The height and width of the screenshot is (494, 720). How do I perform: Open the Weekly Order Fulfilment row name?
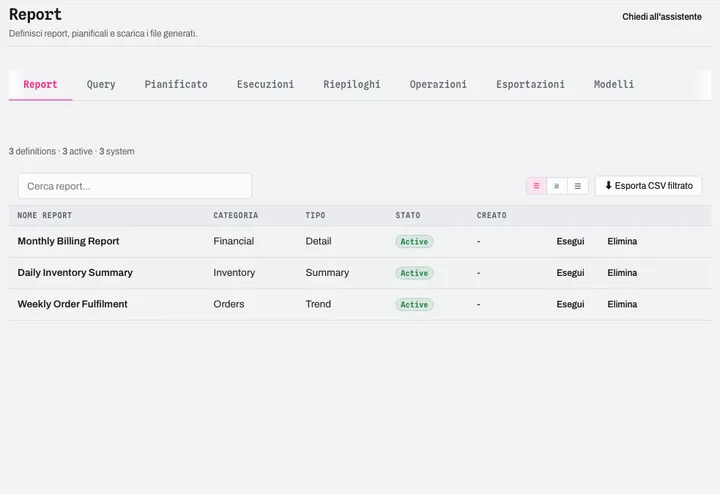[73, 304]
